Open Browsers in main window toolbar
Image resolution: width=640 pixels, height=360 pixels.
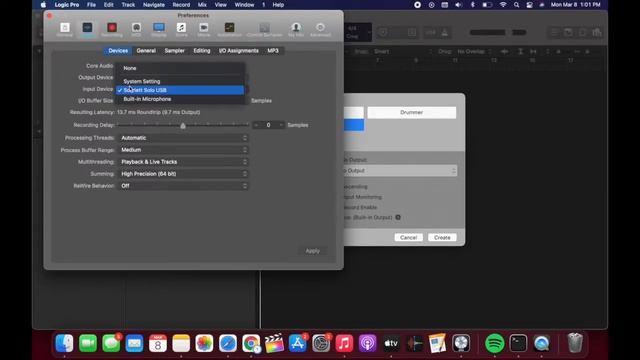[x=597, y=33]
